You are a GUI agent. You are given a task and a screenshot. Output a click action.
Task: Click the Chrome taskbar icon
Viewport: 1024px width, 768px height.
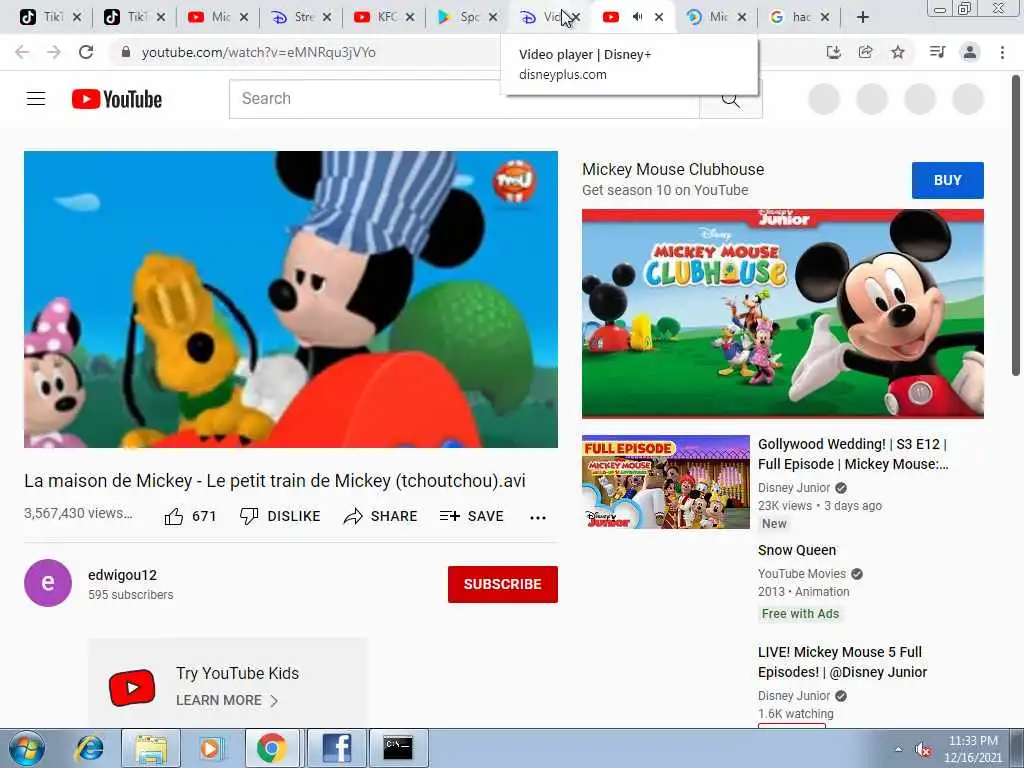[272, 748]
